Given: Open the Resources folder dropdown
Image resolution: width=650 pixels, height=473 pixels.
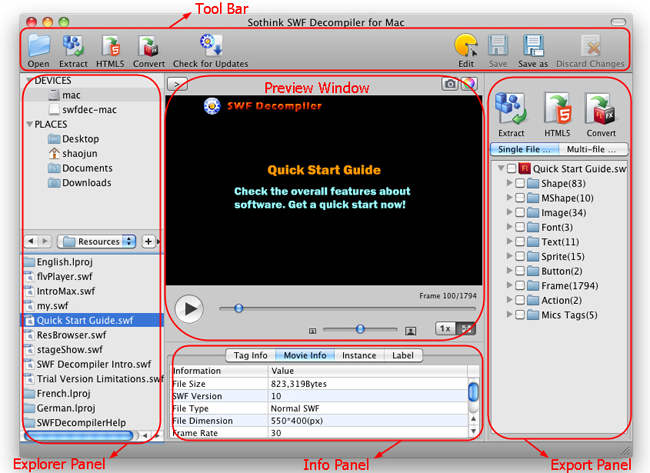Looking at the screenshot, I should click(96, 241).
